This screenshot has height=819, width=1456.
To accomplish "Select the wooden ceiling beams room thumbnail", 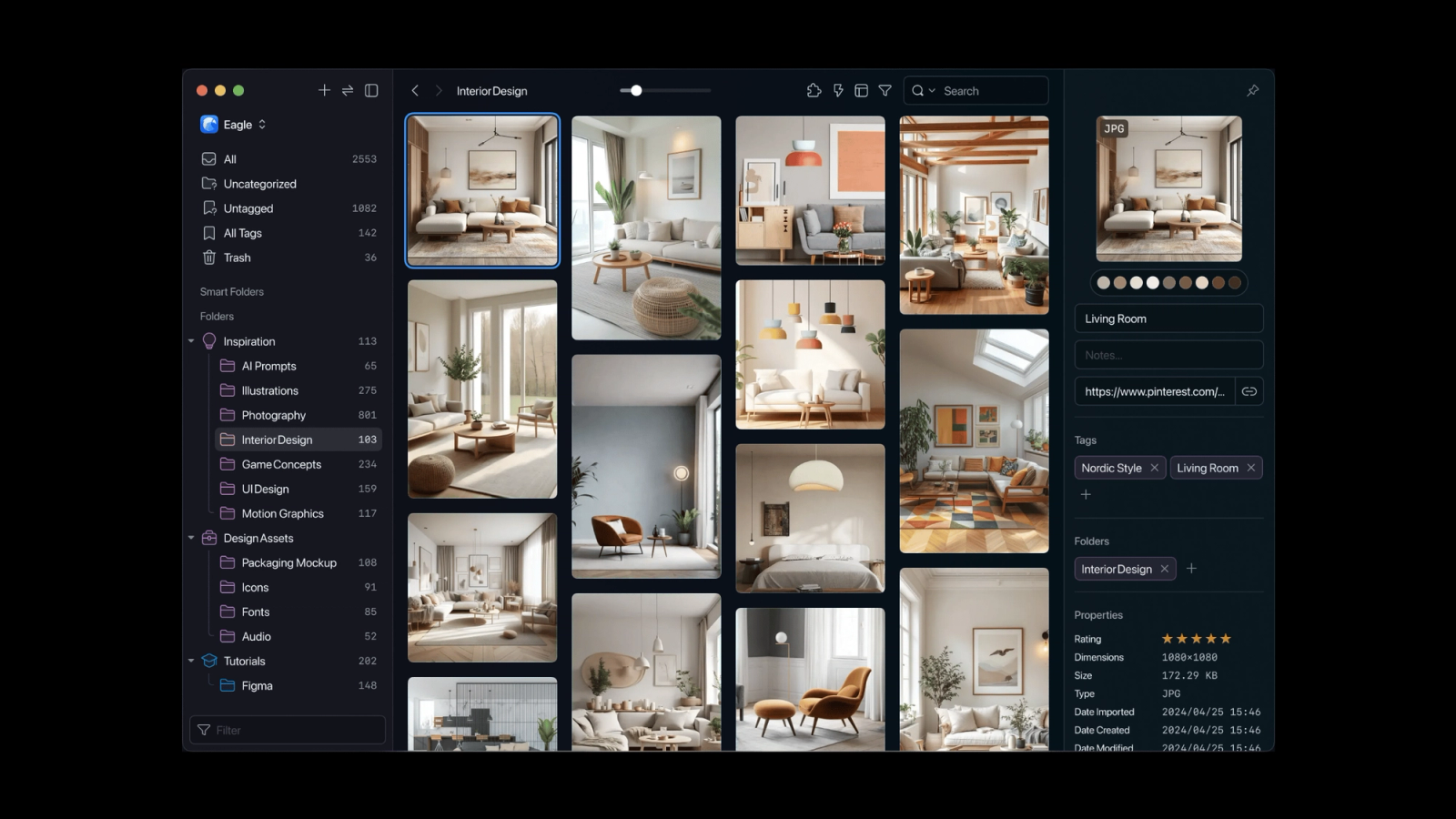I will point(974,215).
